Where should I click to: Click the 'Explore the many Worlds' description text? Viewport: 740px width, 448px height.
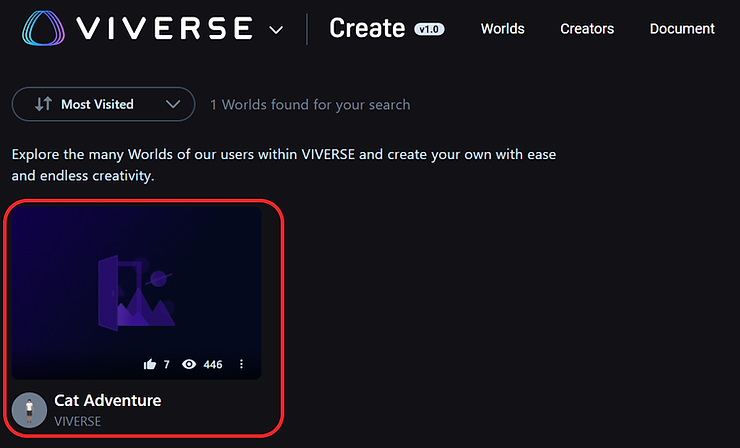coord(284,165)
